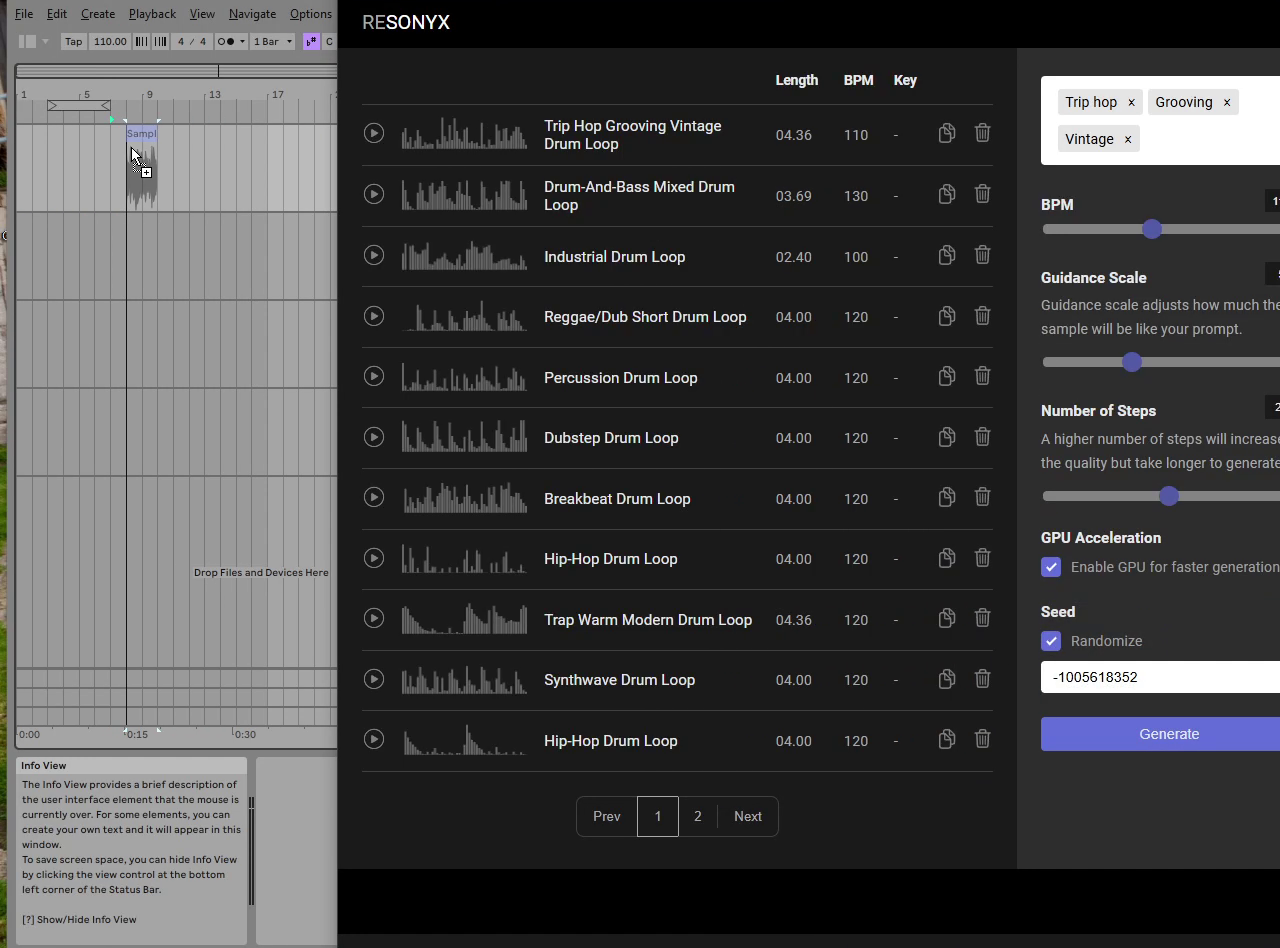The width and height of the screenshot is (1280, 948).
Task: Open the Playback menu
Action: (152, 14)
